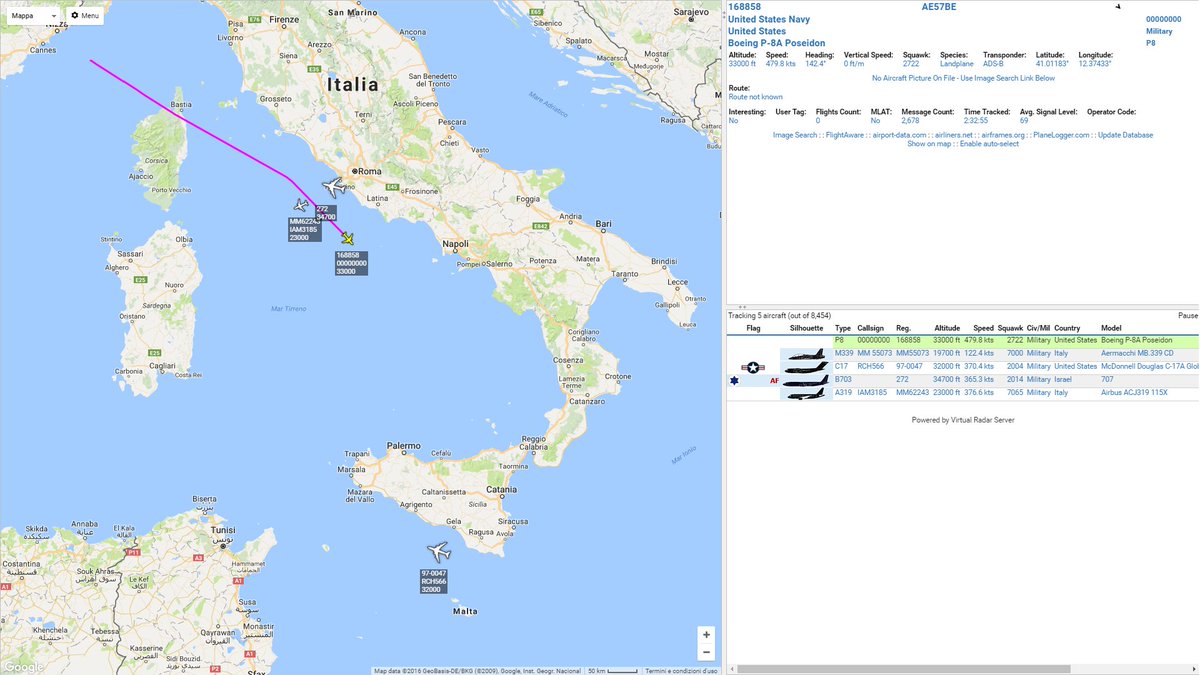Select the Aermacchi MB.339 CD row
Screen dimensions: 1200x675
coord(963,353)
